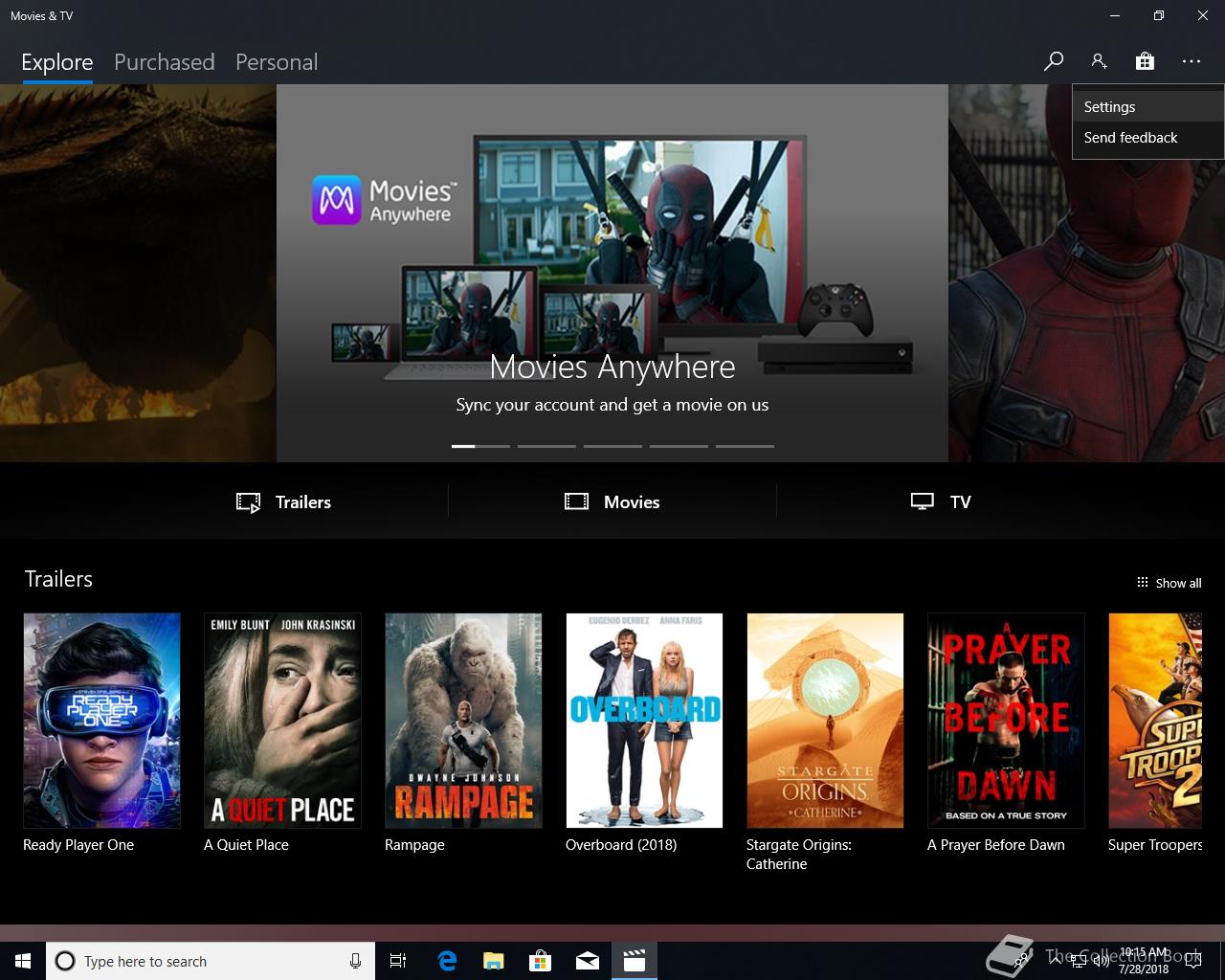Screen dimensions: 1225x980
Task: Select the first carousel page indicator
Action: pos(480,446)
